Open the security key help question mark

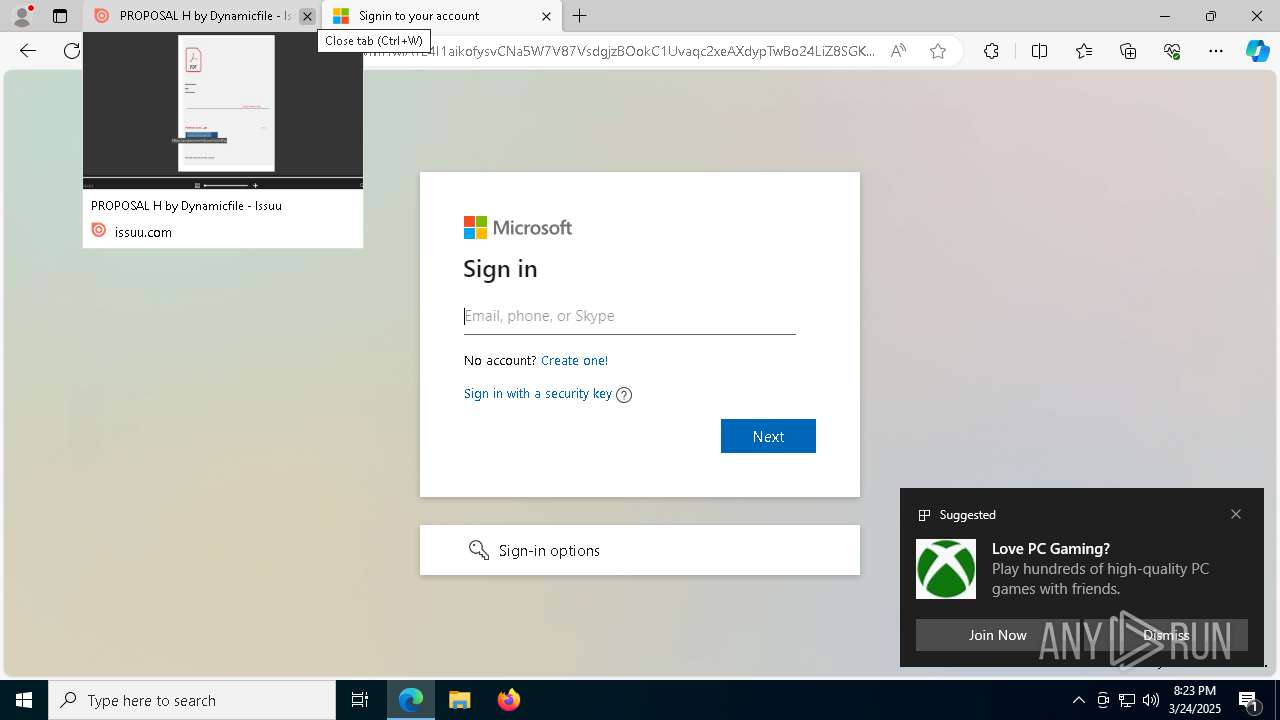(624, 394)
